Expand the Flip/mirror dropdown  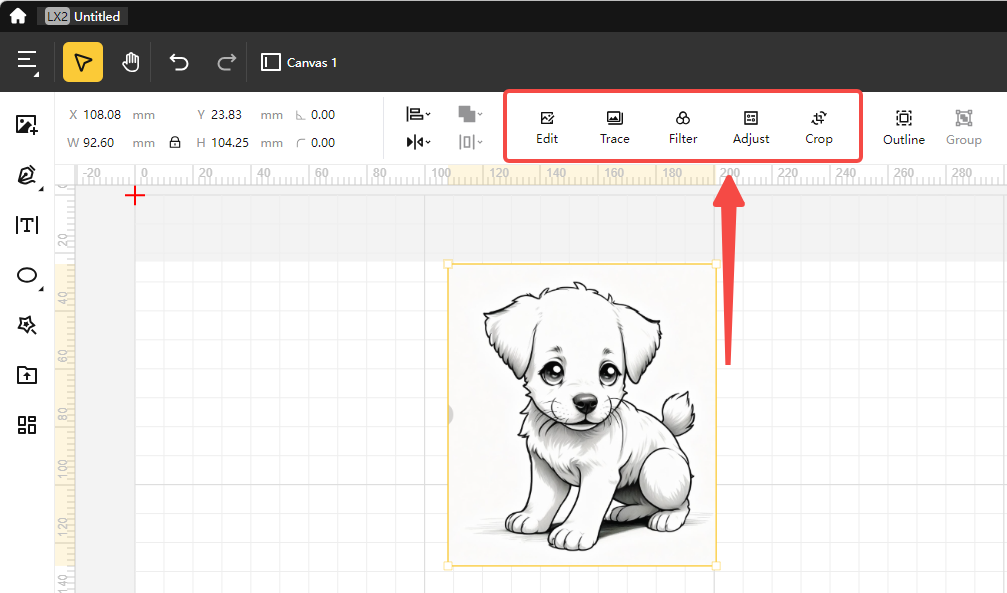tap(418, 142)
